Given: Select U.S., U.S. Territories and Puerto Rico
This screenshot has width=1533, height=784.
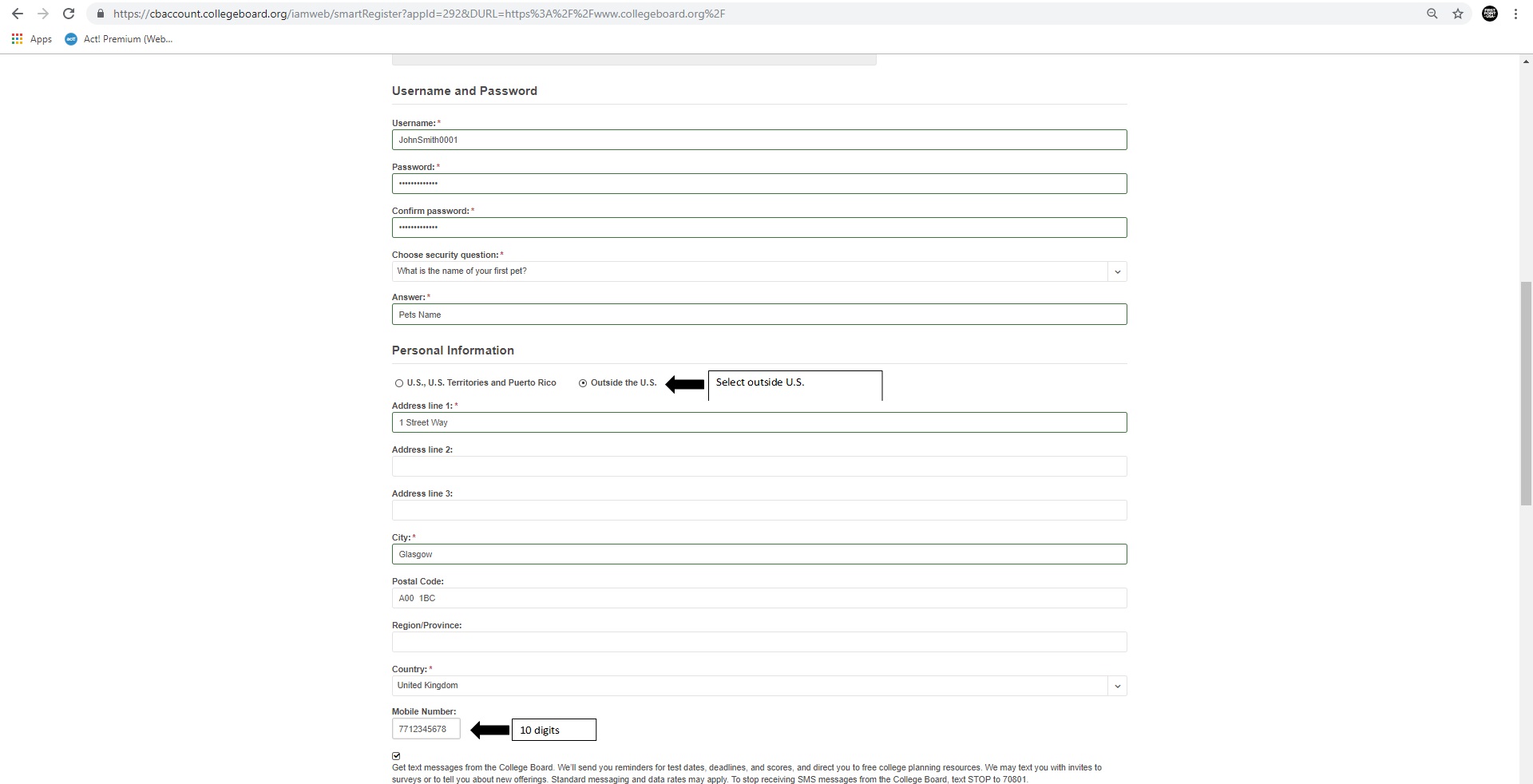Looking at the screenshot, I should coord(399,383).
